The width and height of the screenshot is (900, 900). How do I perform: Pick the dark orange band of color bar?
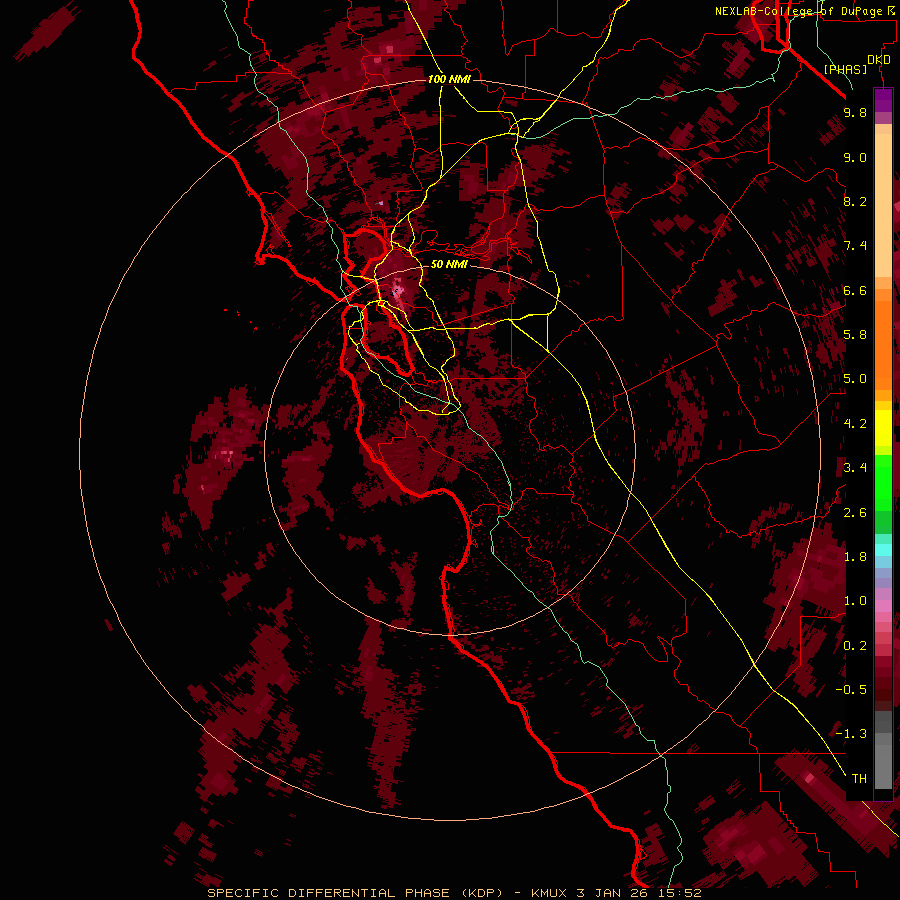883,344
